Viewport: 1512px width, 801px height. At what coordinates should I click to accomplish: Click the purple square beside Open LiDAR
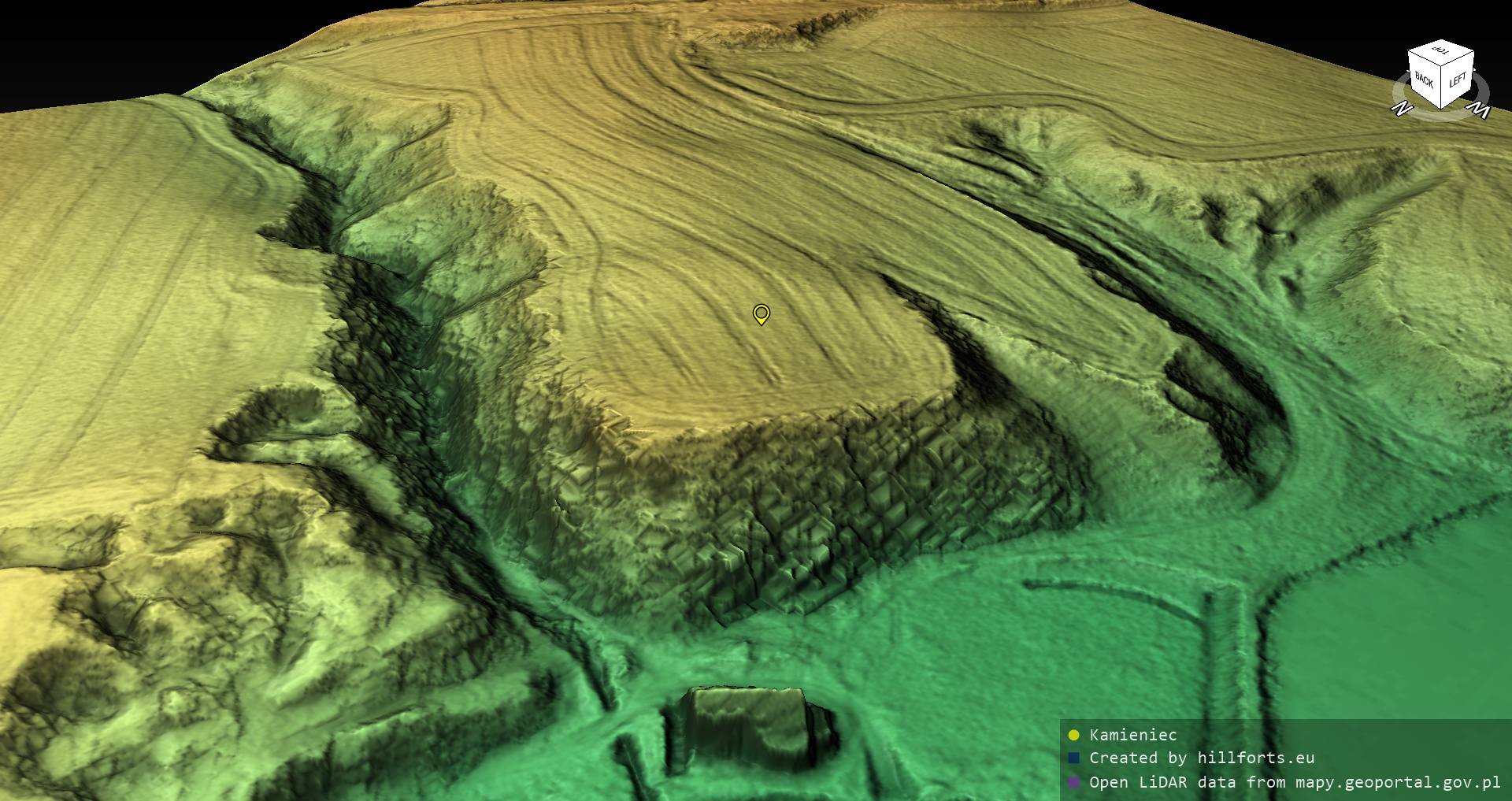point(1073,783)
